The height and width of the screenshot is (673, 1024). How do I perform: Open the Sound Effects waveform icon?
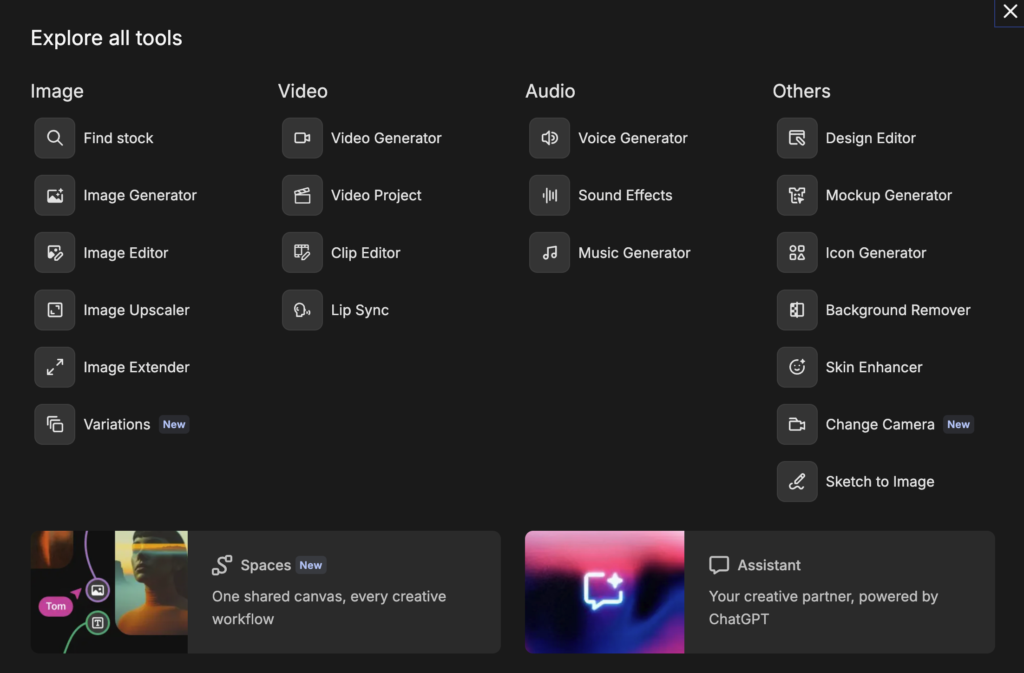(x=549, y=196)
